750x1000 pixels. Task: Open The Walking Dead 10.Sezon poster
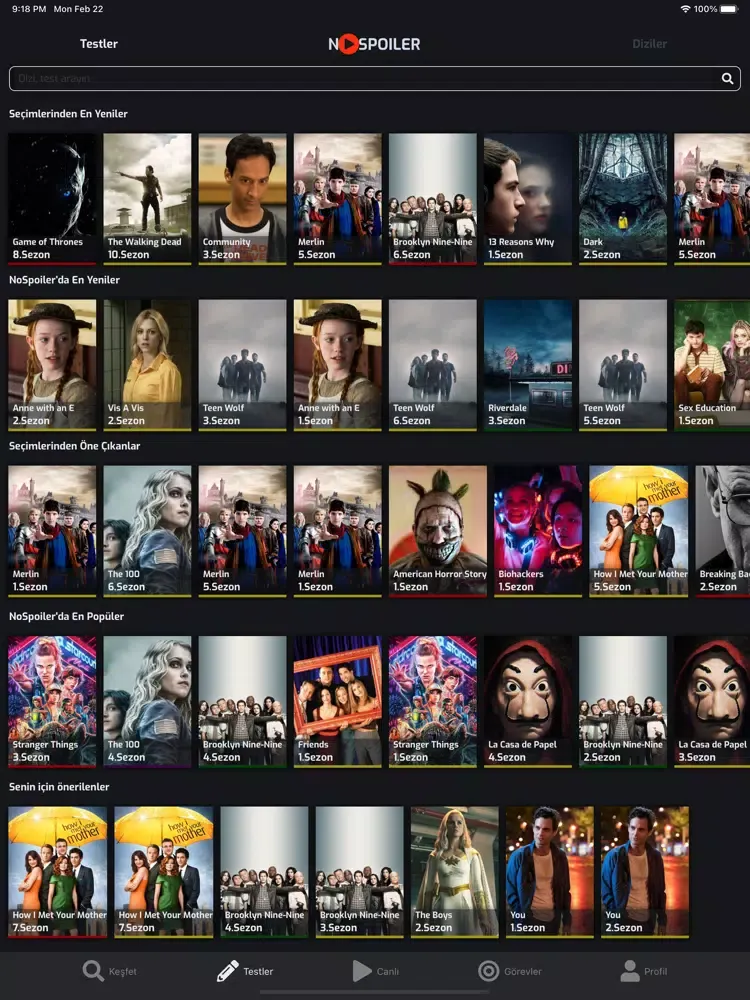tap(147, 198)
